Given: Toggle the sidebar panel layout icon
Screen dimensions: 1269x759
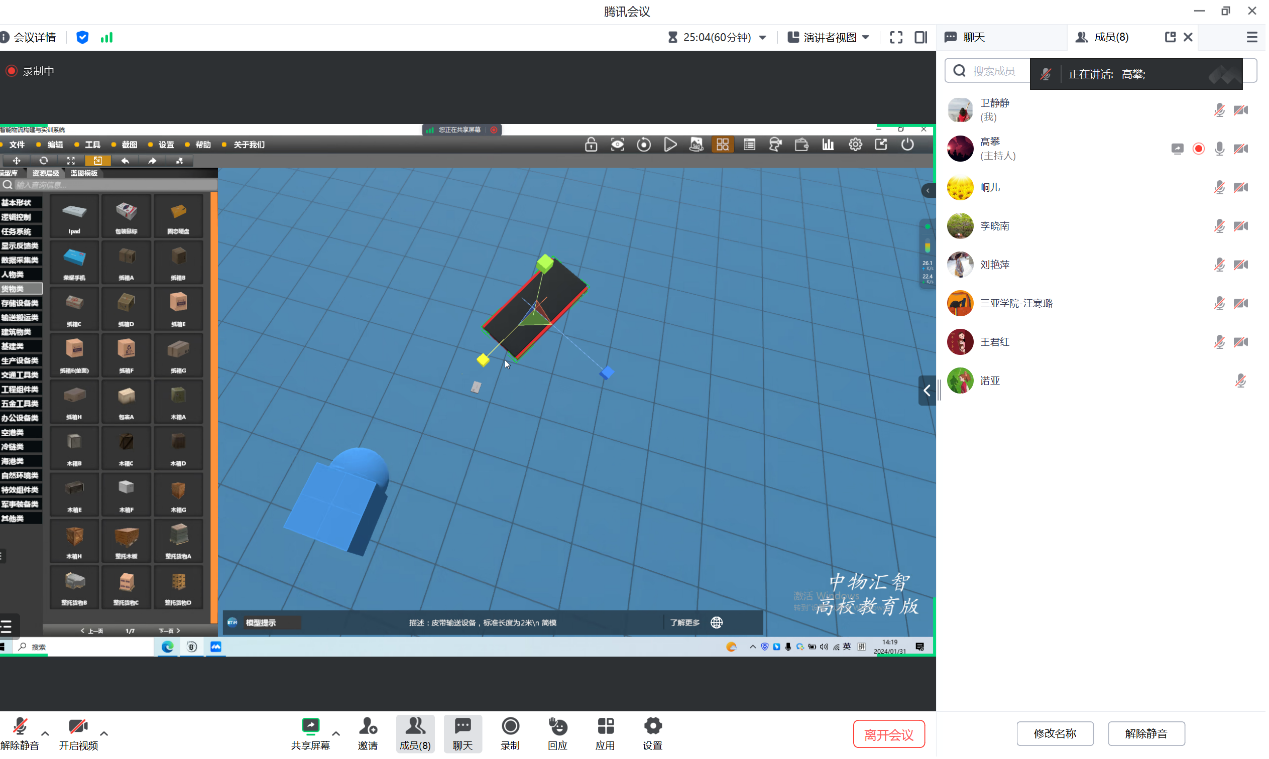Looking at the screenshot, I should coord(921,37).
